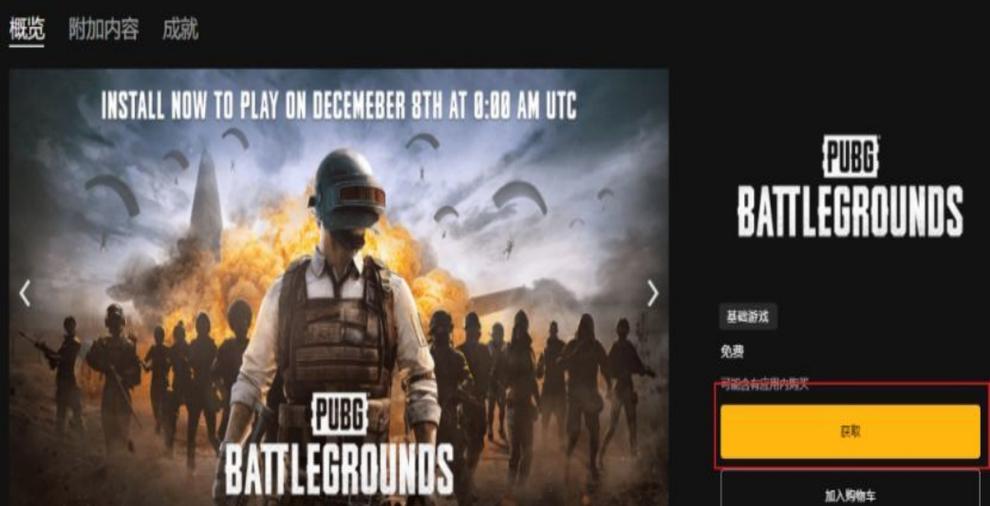Click the 免费 price label
The image size is (990, 506).
(732, 352)
